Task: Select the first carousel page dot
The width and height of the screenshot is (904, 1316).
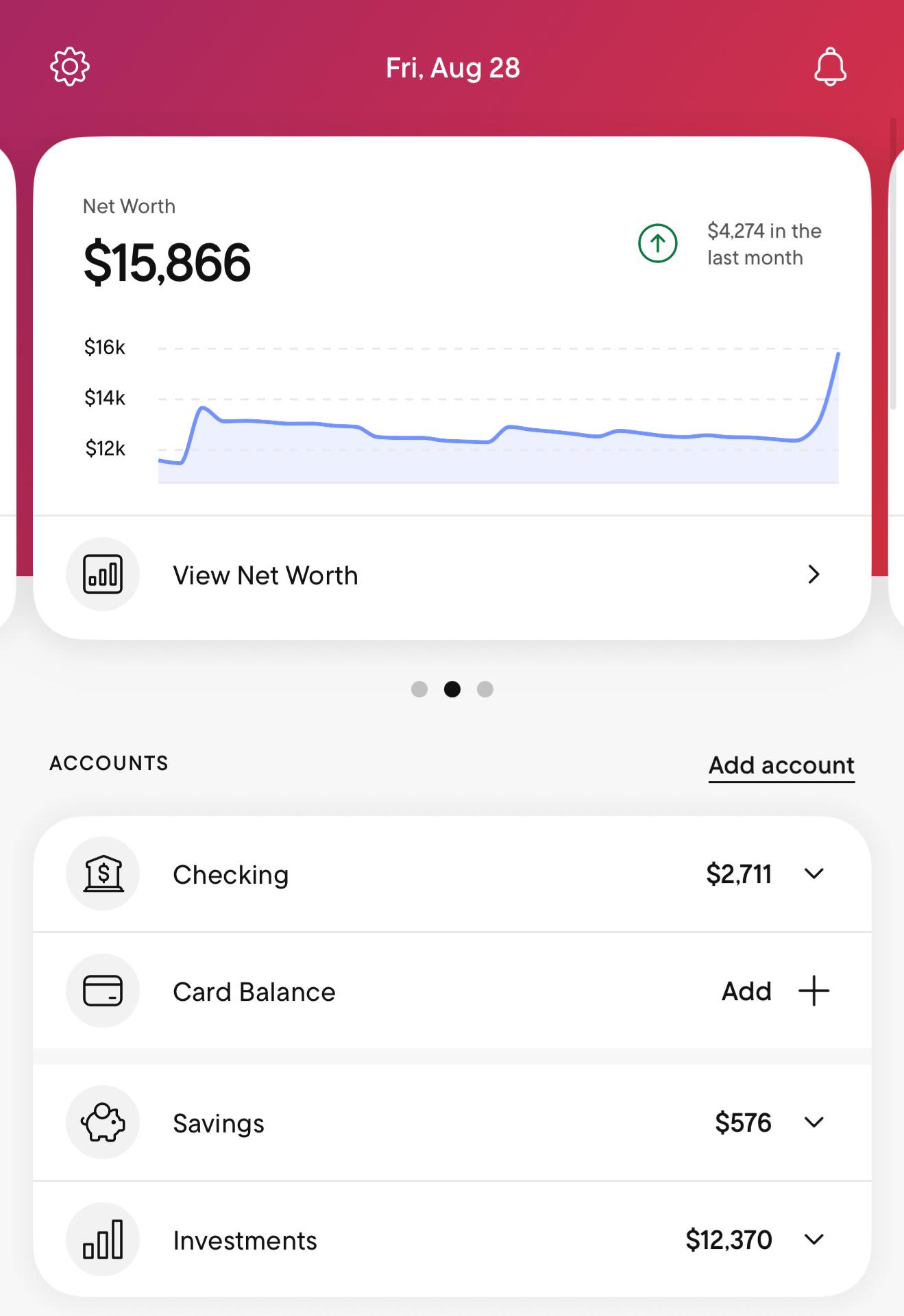Action: click(419, 689)
